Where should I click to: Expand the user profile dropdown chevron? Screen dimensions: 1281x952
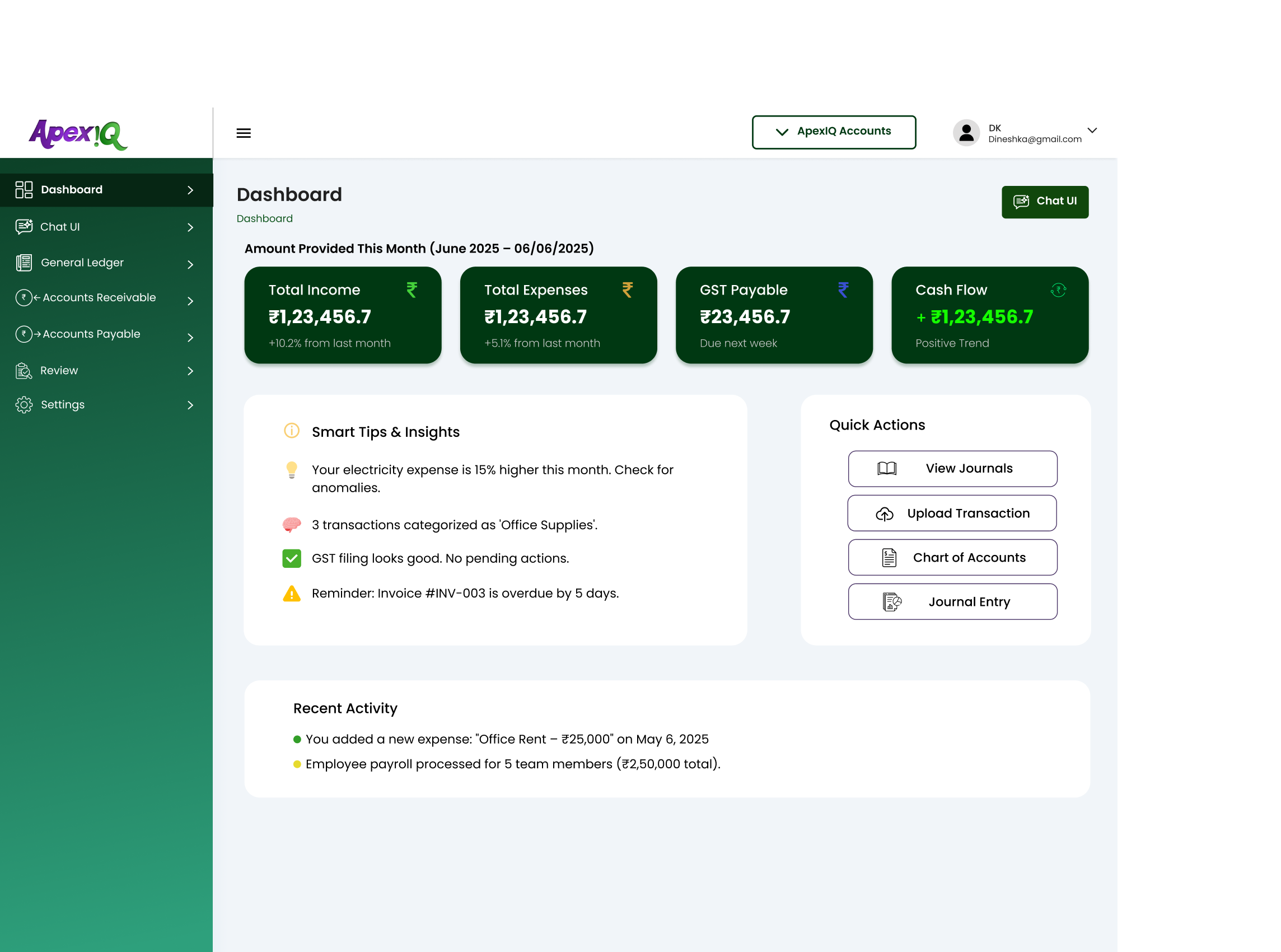pos(1092,130)
